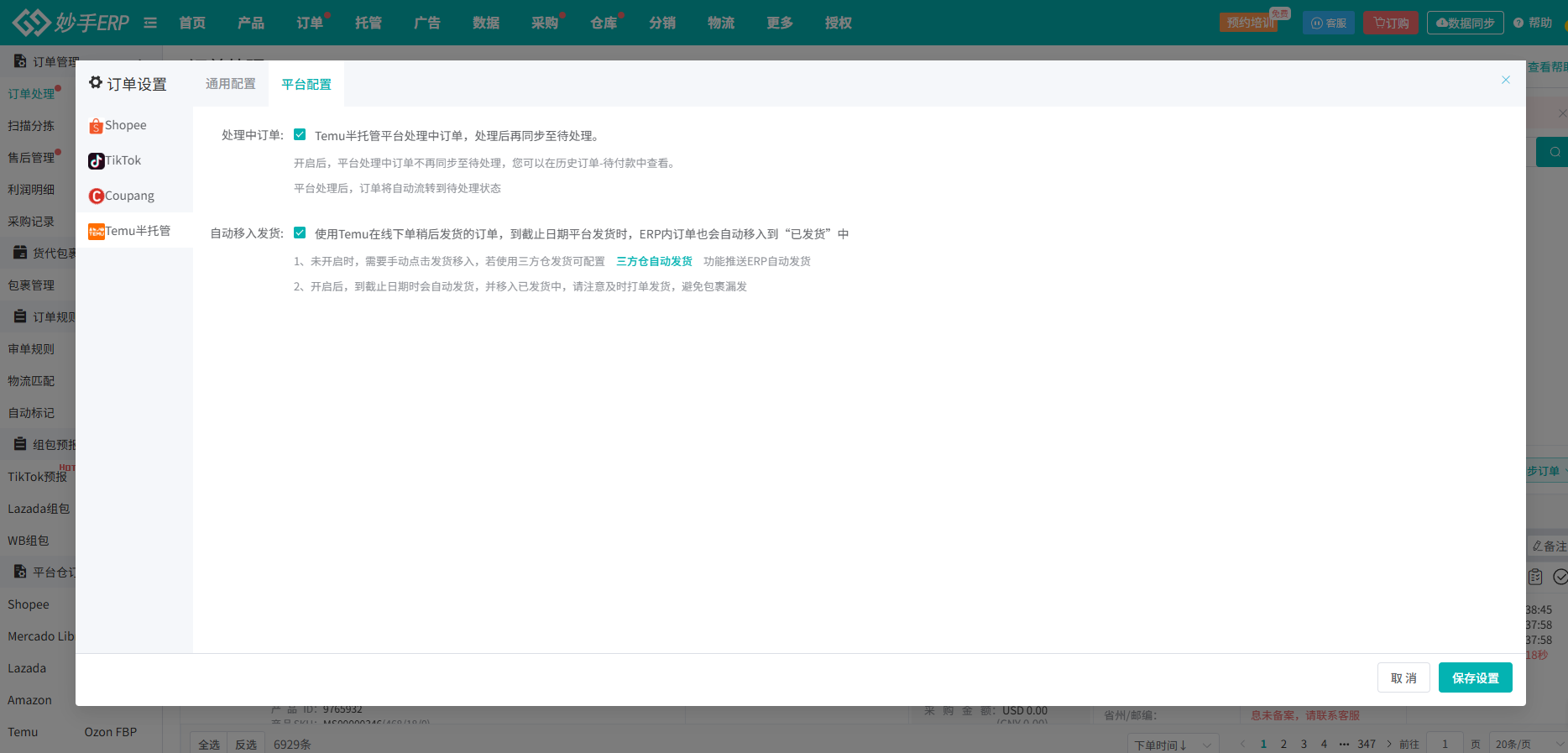
Task: Click the 备注 pencil icon
Action: [1537, 546]
